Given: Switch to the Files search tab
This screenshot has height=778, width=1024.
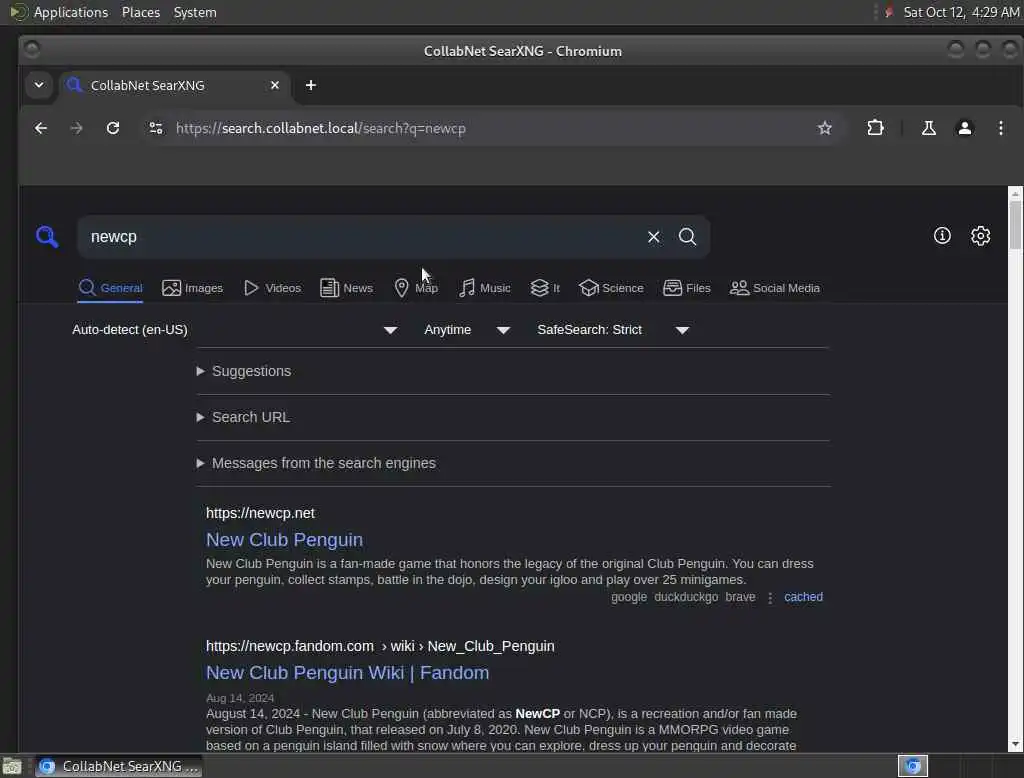Looking at the screenshot, I should click(687, 288).
